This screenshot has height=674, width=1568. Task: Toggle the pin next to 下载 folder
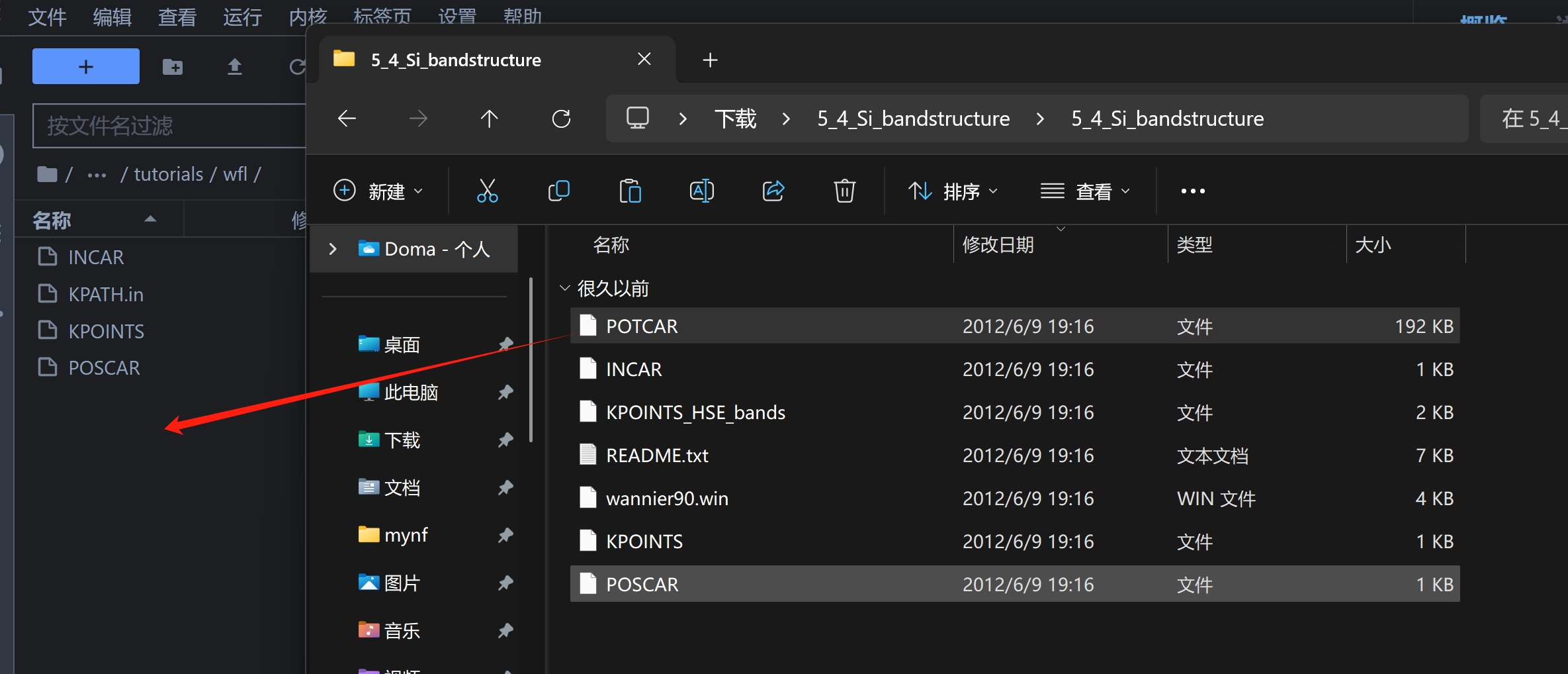(x=505, y=440)
